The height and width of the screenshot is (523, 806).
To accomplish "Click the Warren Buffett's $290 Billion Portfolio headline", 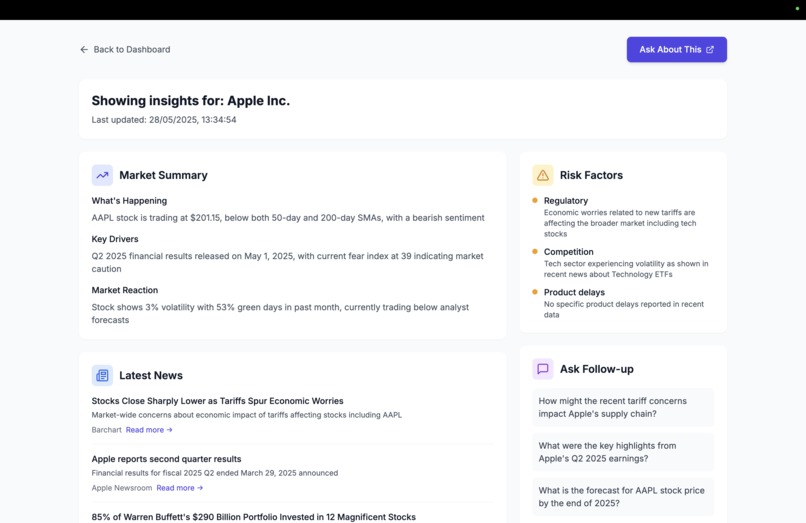I will [x=253, y=517].
